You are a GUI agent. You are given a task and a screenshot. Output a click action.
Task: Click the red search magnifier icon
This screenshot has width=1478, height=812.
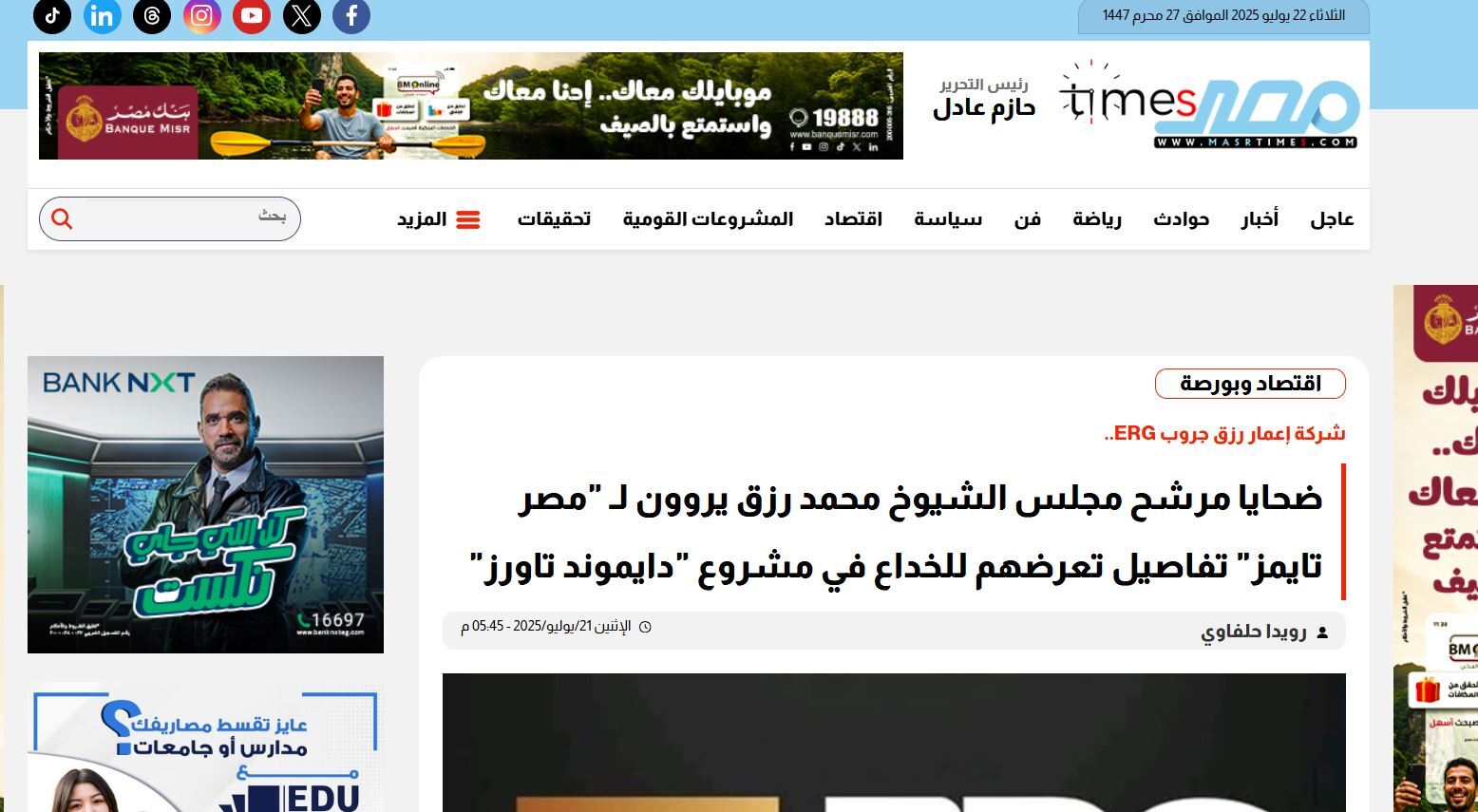62,219
